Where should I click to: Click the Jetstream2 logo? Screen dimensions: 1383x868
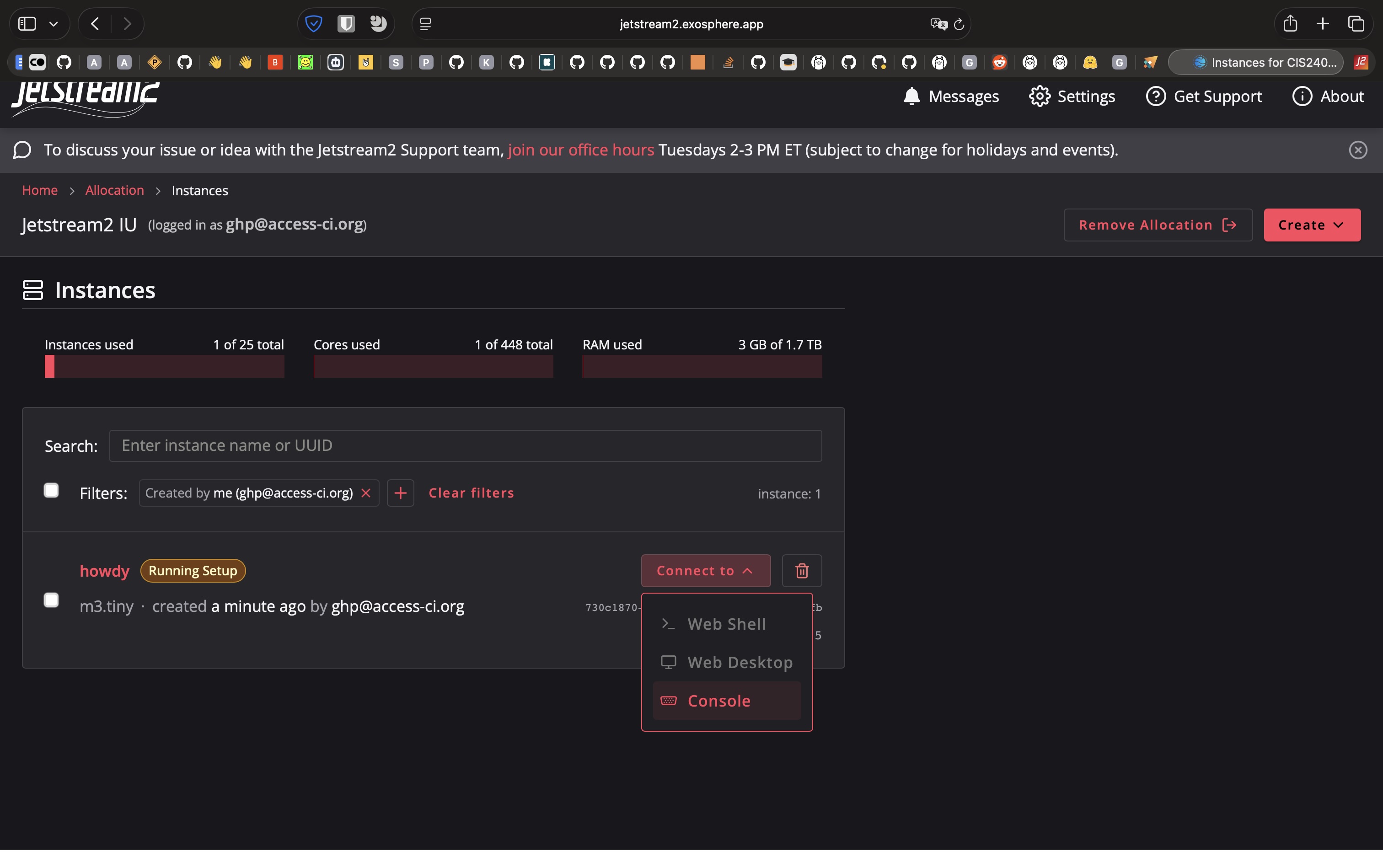tap(85, 99)
